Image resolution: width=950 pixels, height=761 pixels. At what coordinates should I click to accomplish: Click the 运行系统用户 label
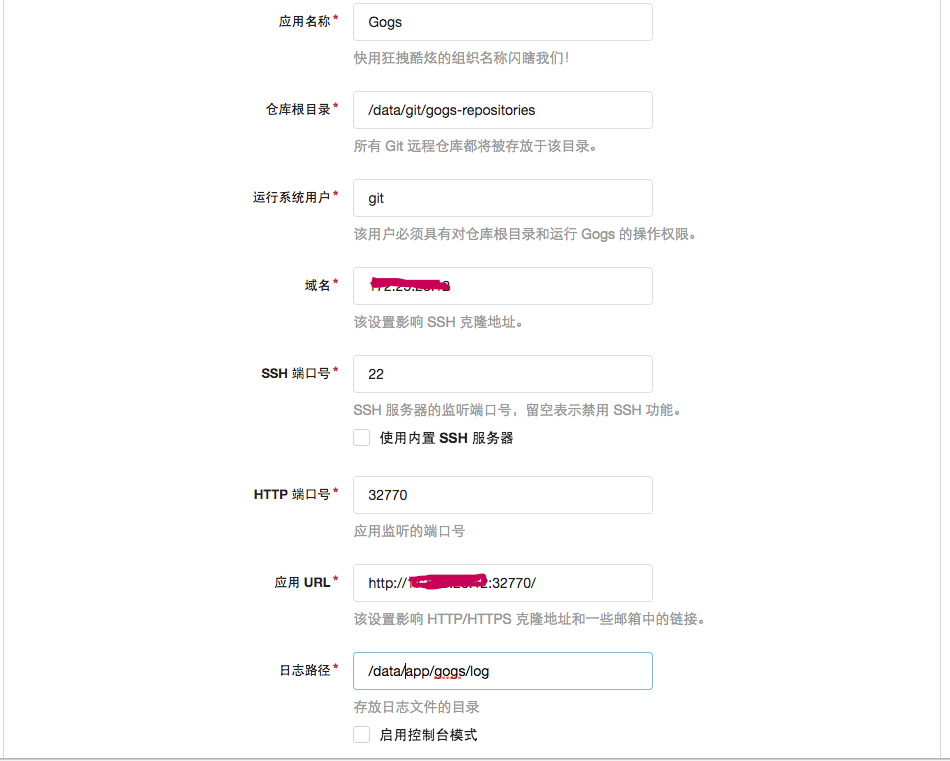click(x=291, y=198)
